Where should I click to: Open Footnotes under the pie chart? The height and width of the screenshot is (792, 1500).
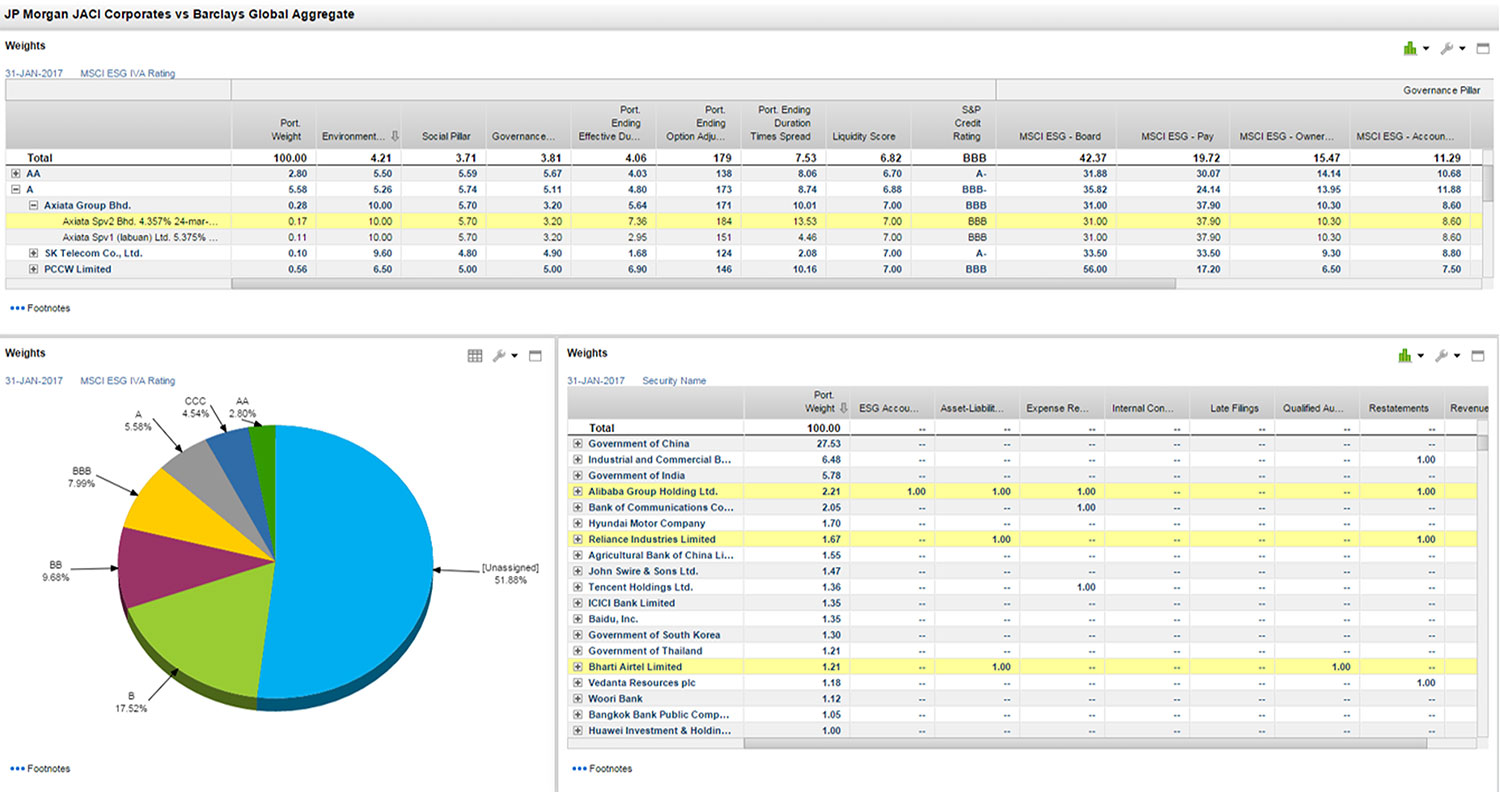[40, 769]
